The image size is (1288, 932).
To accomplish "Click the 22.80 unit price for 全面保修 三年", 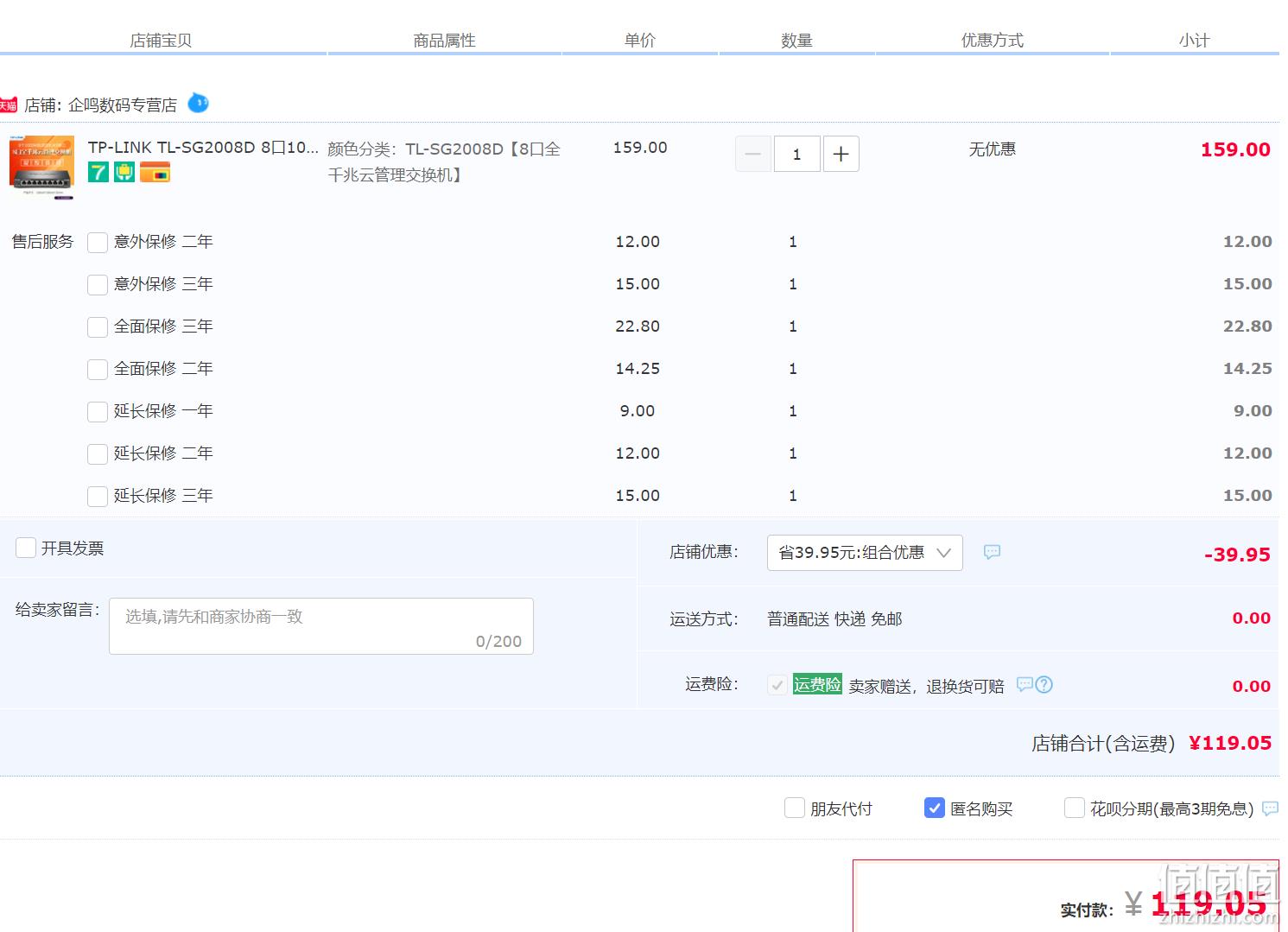I will coord(638,327).
